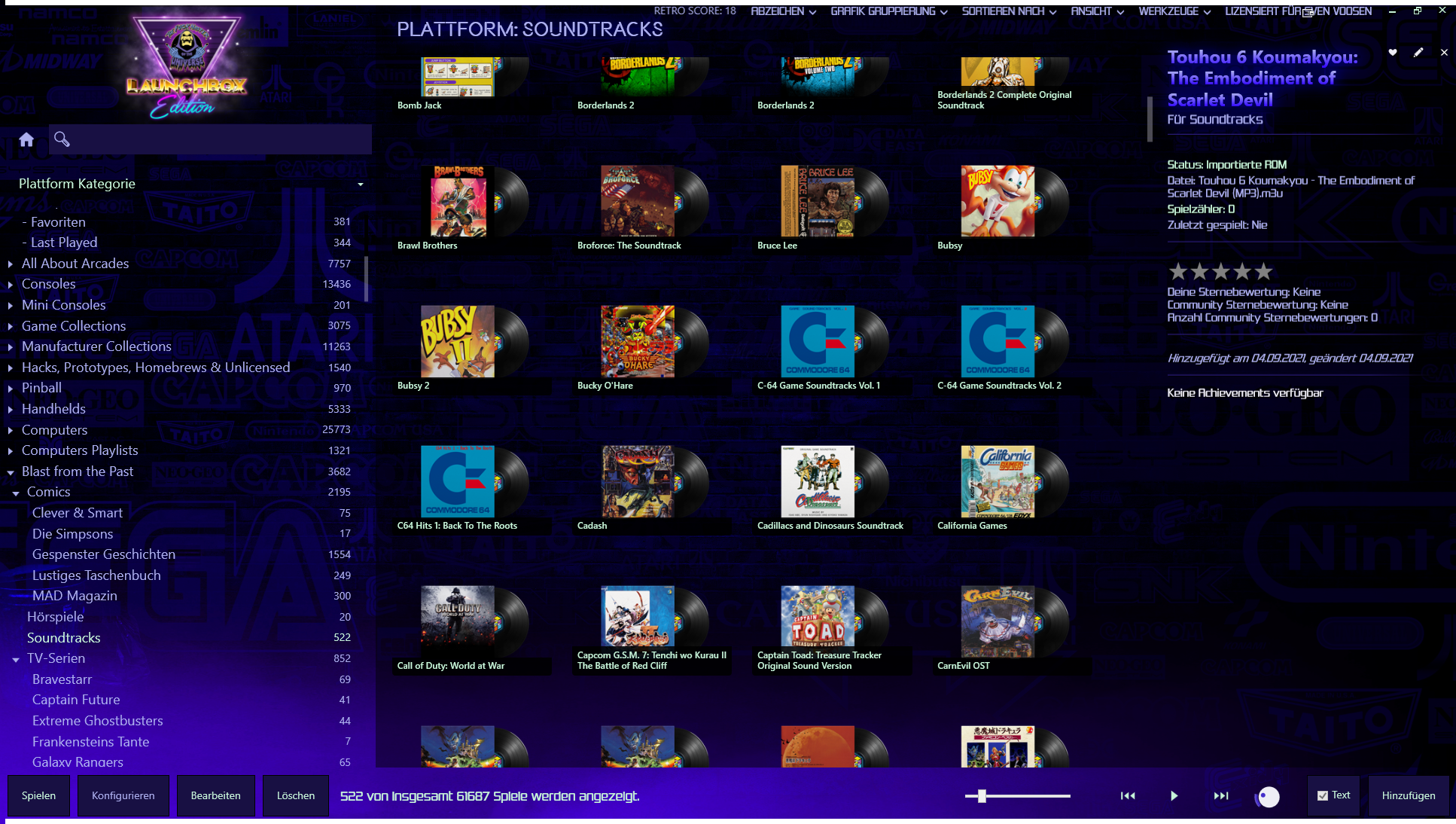Skip to previous track

tap(1128, 795)
